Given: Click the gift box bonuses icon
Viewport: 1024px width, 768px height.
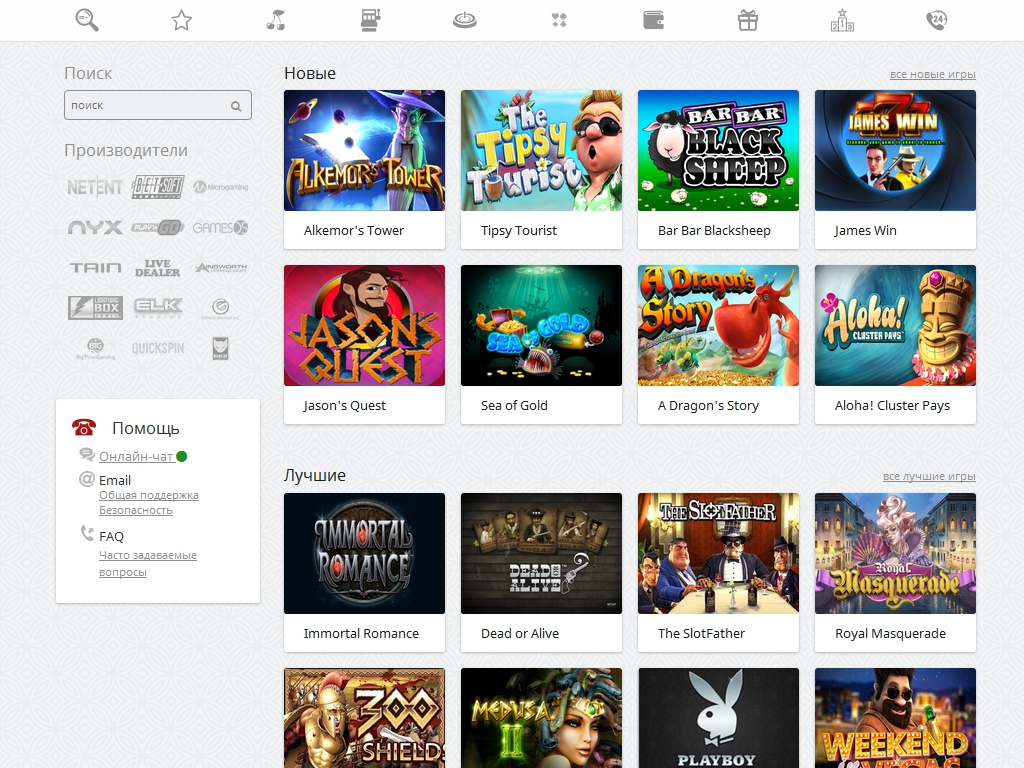Looking at the screenshot, I should tap(748, 20).
